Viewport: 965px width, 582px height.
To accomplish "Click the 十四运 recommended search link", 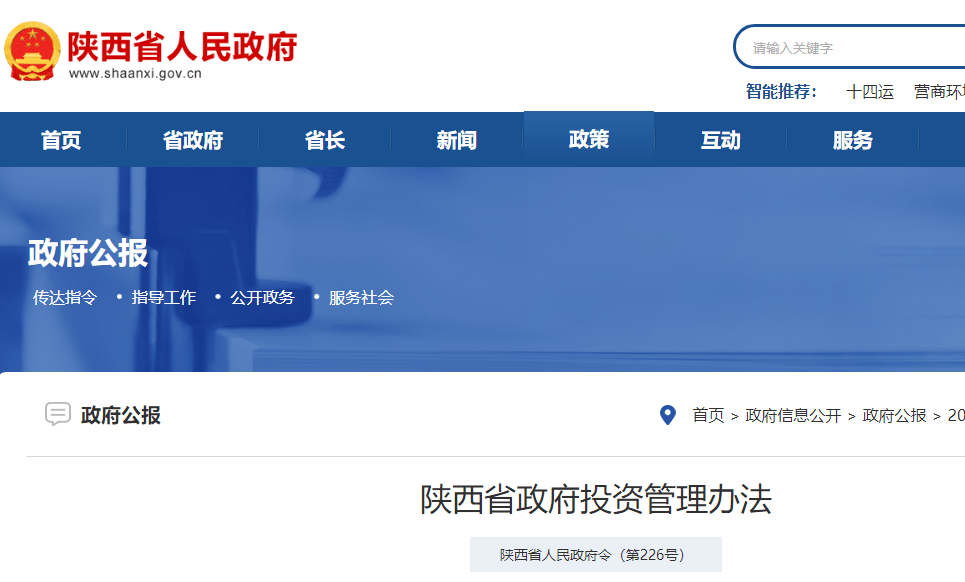I will pyautogui.click(x=870, y=92).
